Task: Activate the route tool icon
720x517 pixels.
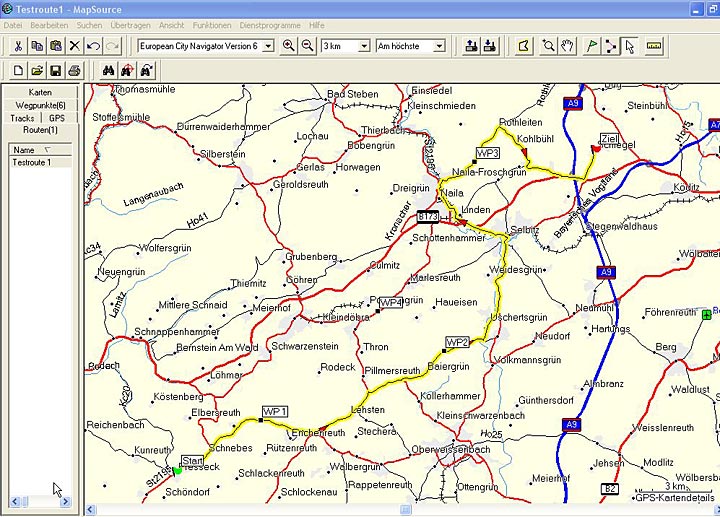Action: (x=610, y=46)
